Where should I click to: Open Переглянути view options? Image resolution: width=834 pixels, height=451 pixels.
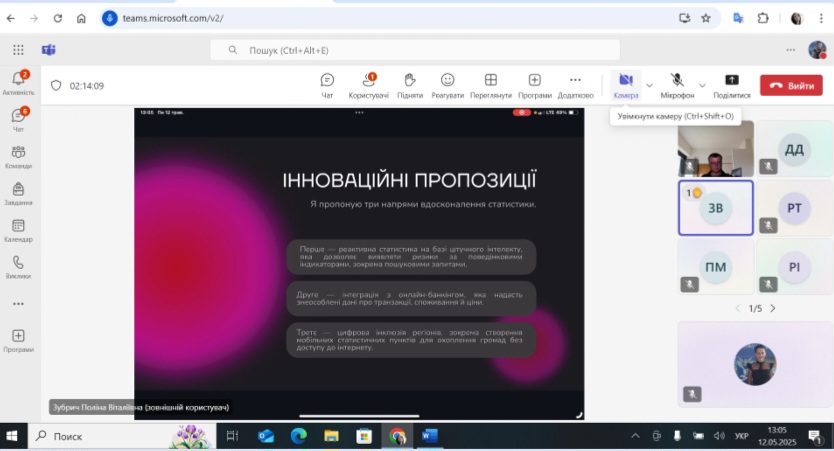(491, 84)
